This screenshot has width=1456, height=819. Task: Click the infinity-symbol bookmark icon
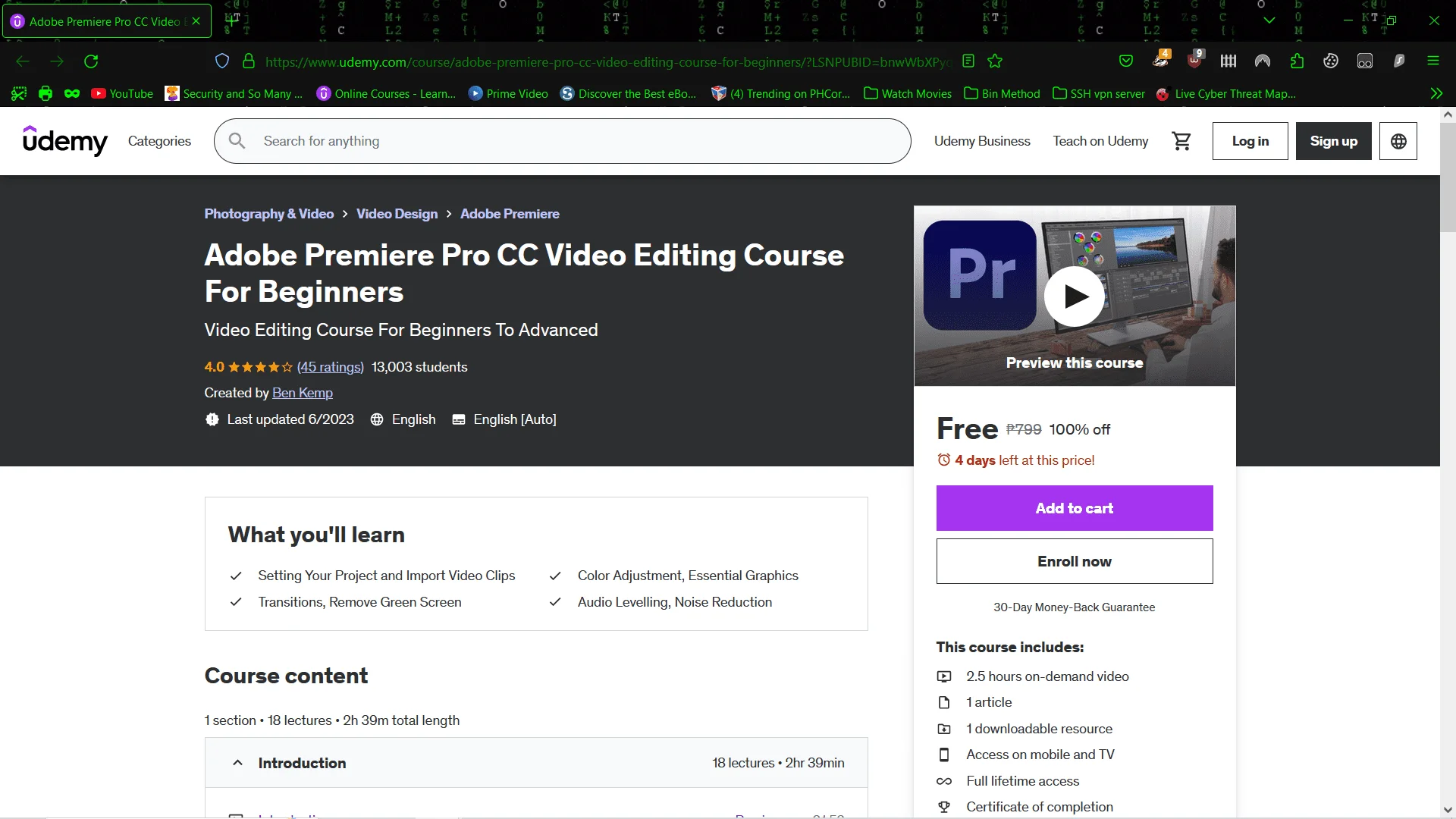tap(72, 94)
